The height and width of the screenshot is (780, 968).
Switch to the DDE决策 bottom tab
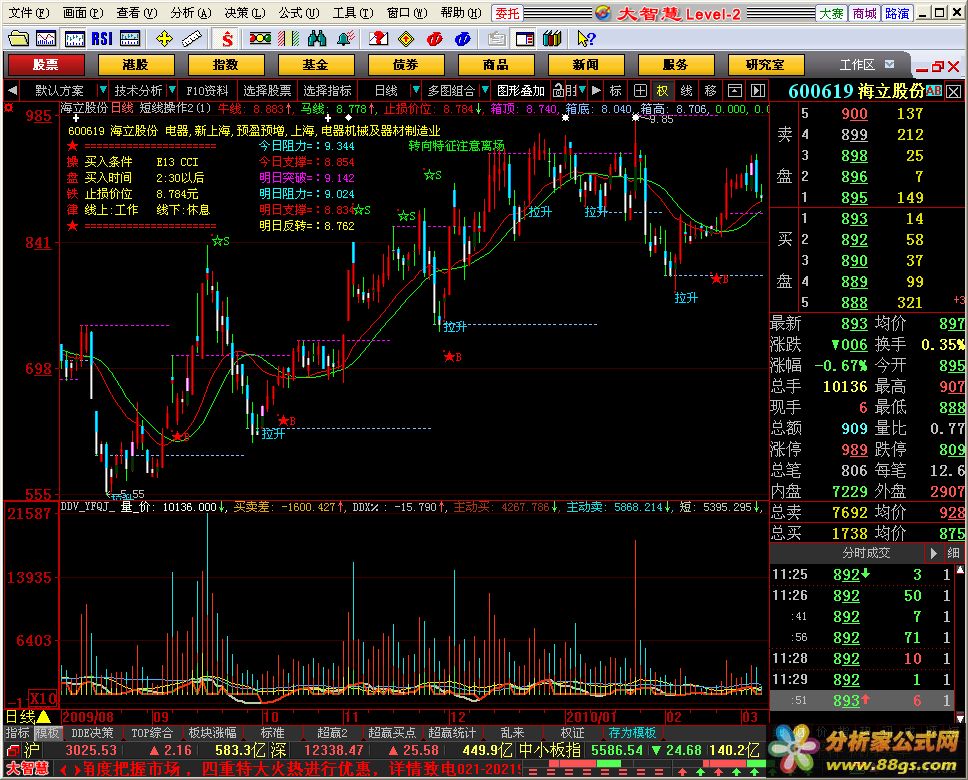[x=93, y=732]
